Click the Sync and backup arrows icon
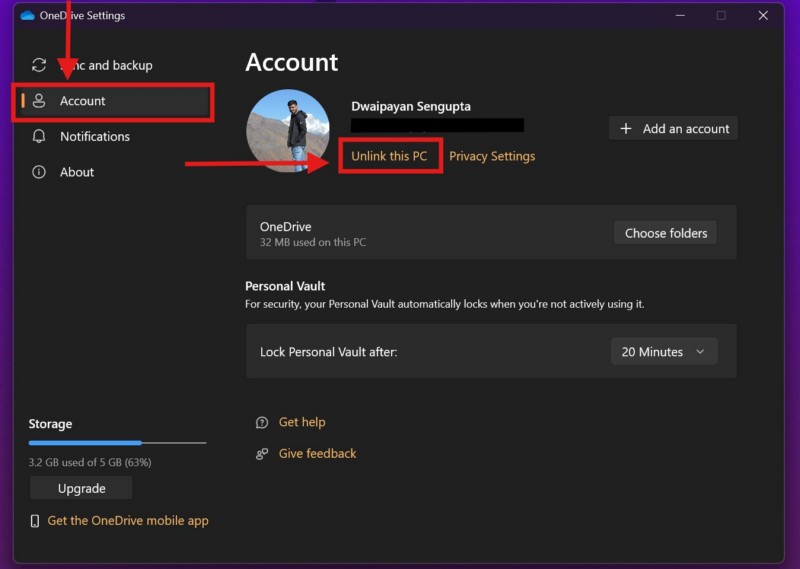 pyautogui.click(x=39, y=65)
